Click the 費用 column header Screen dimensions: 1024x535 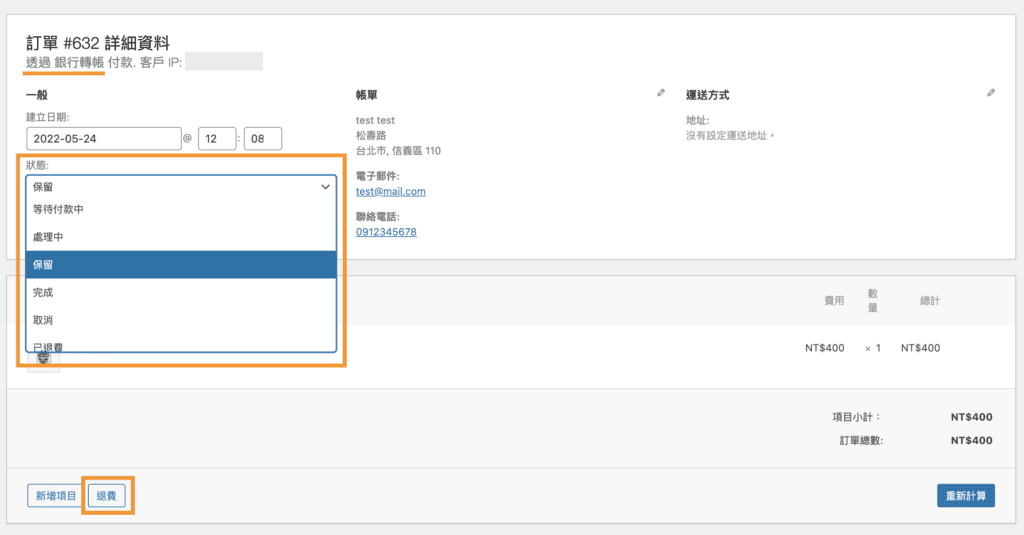834,300
